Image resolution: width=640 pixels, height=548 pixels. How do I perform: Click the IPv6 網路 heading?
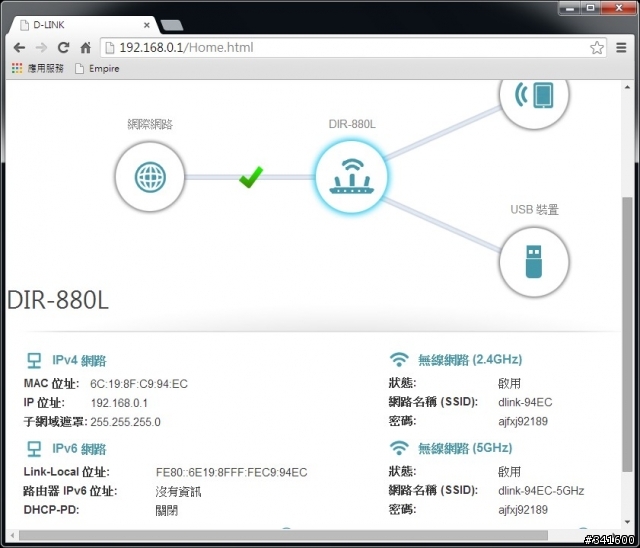[79, 449]
